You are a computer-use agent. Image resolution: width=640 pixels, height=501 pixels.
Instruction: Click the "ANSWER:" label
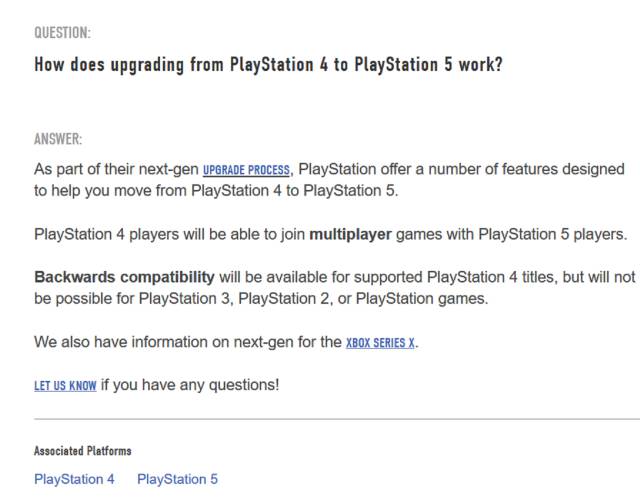tap(58, 139)
